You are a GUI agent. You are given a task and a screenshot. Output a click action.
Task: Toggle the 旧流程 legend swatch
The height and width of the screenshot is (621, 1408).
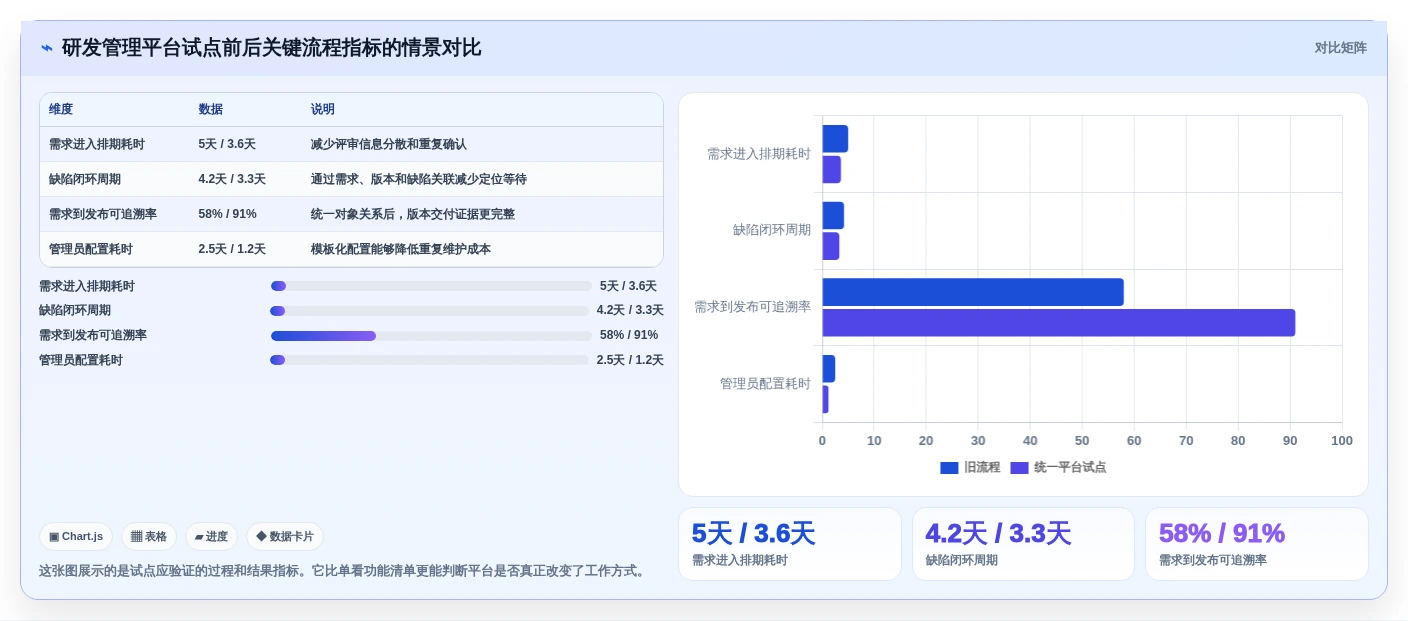(x=949, y=468)
